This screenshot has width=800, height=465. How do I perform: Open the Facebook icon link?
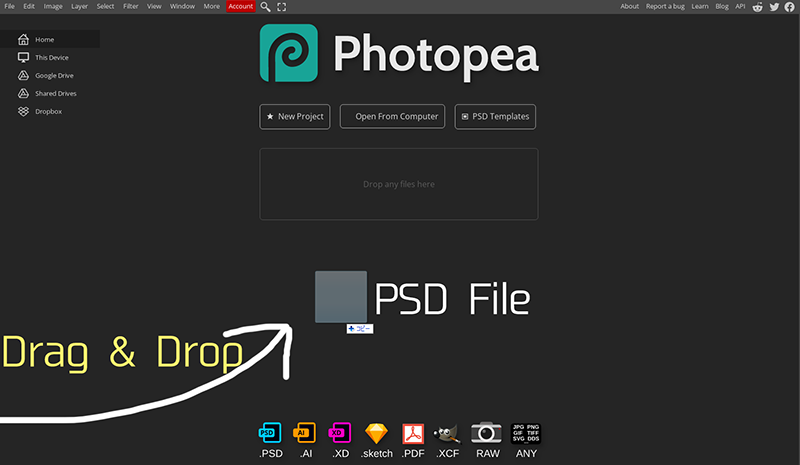pyautogui.click(x=789, y=7)
